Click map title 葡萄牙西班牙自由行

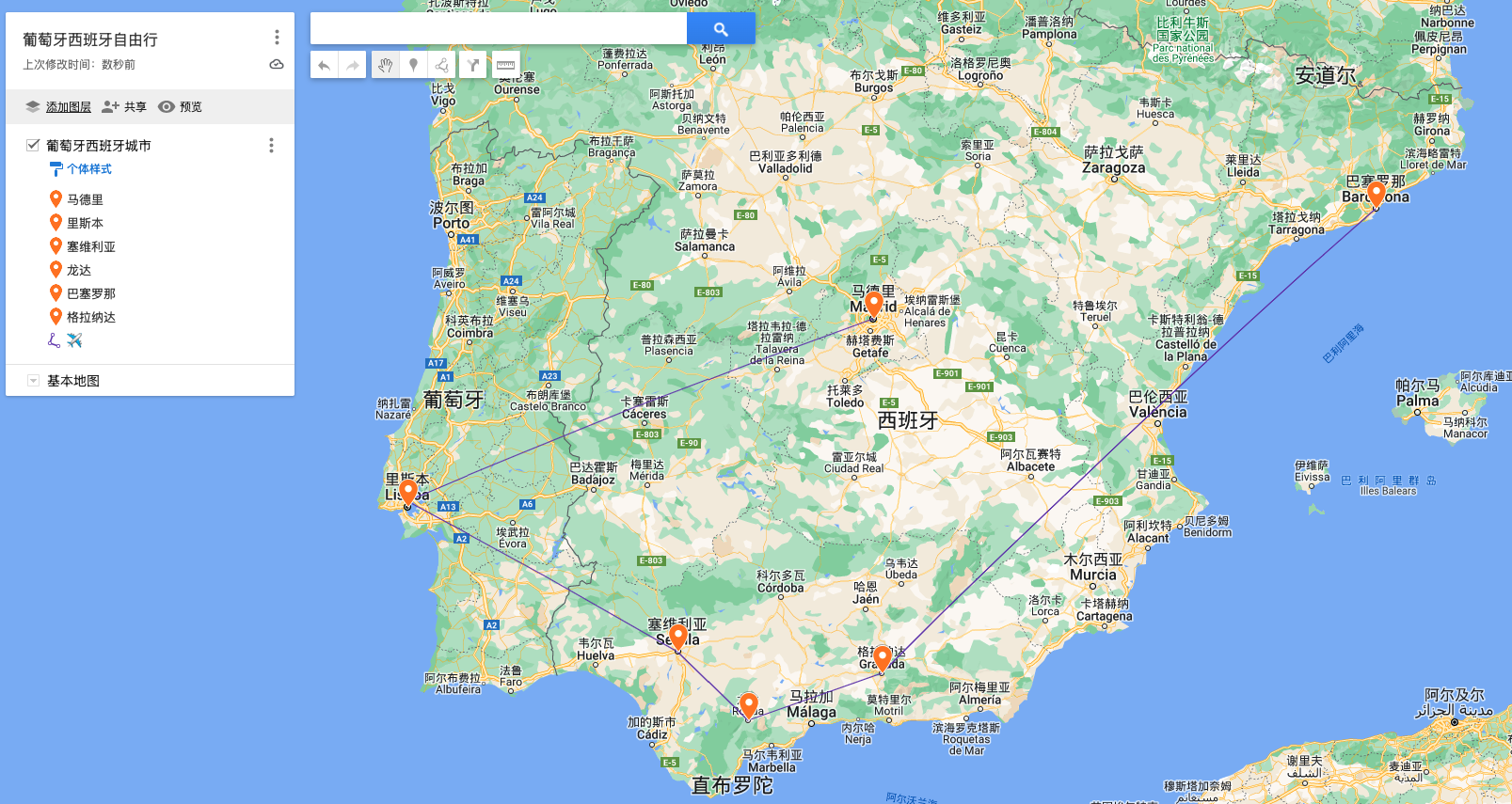point(90,39)
